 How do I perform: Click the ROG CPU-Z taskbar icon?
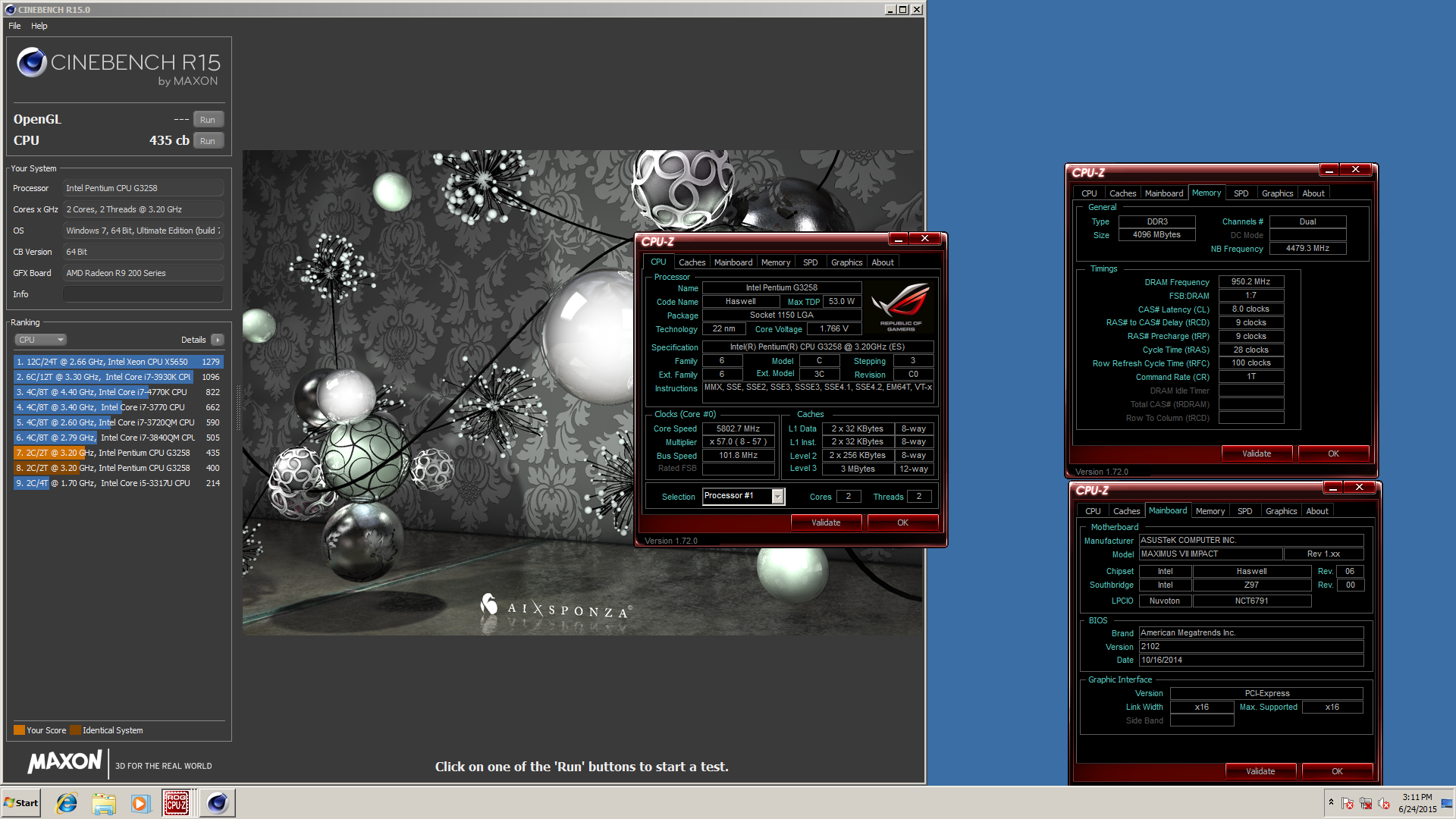tap(177, 803)
